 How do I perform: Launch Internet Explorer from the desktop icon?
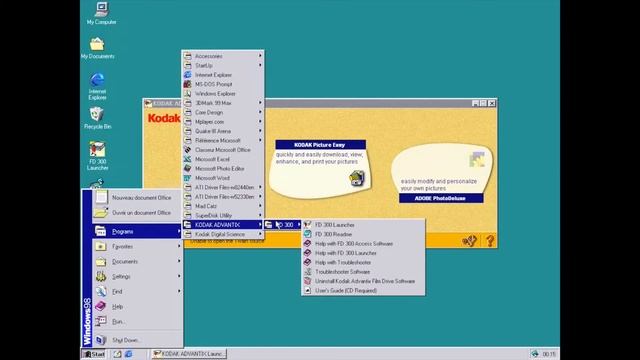click(x=97, y=86)
